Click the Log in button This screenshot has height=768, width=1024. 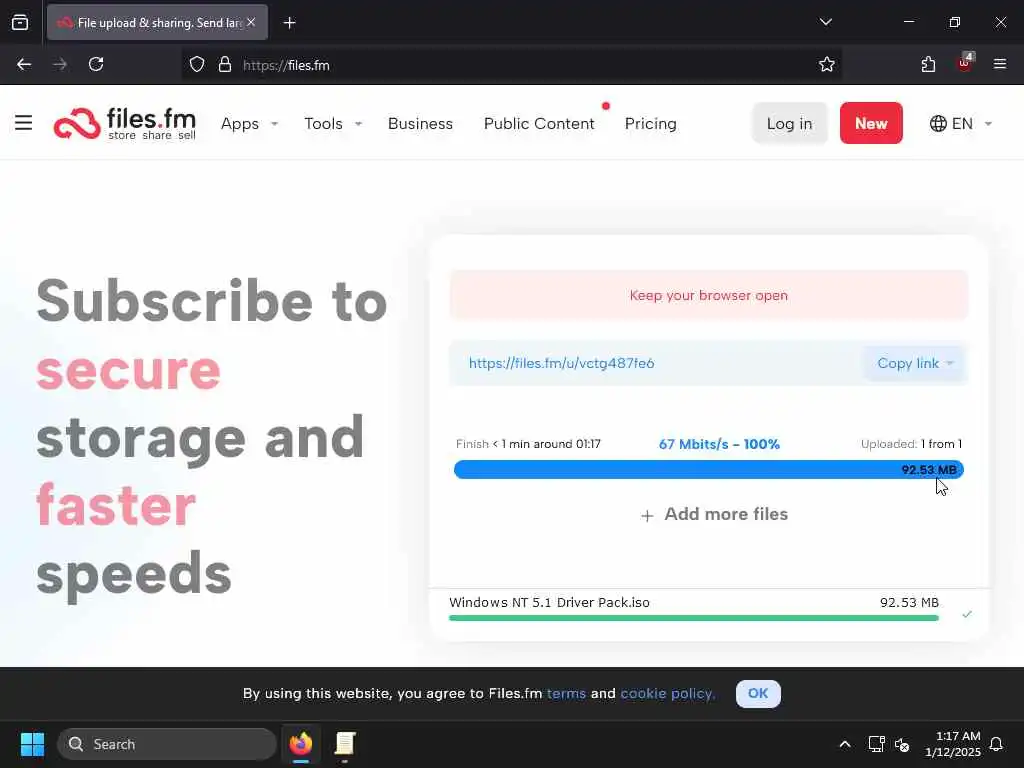[790, 123]
